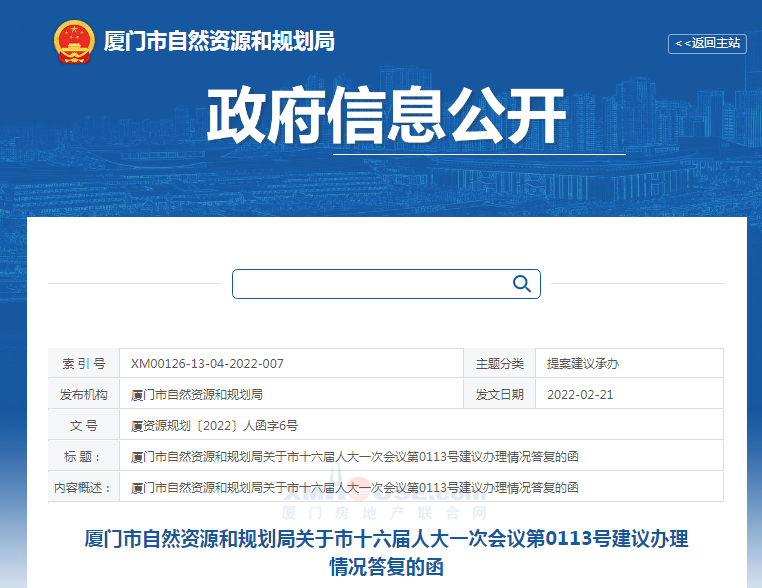Click the publishing agency value in the table

197,395
